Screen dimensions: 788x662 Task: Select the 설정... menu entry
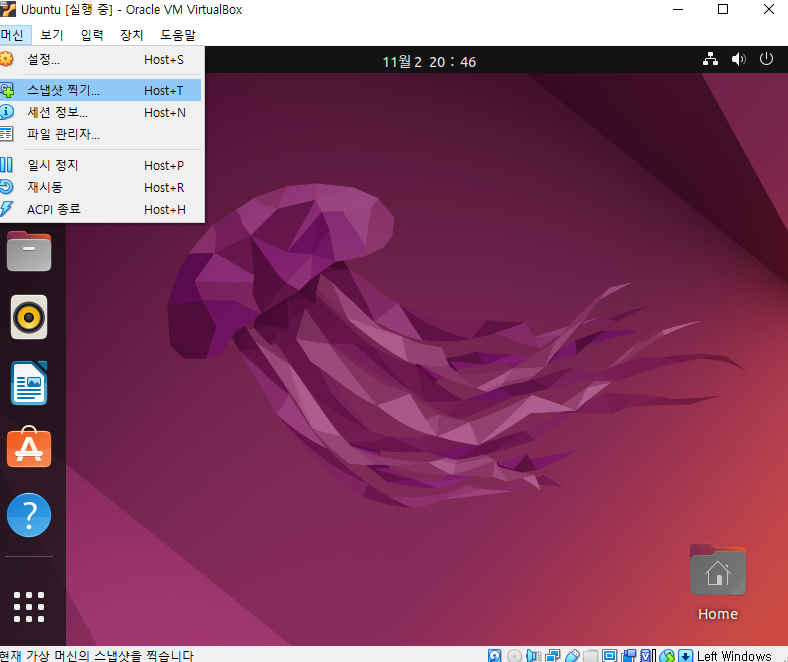tap(101, 59)
